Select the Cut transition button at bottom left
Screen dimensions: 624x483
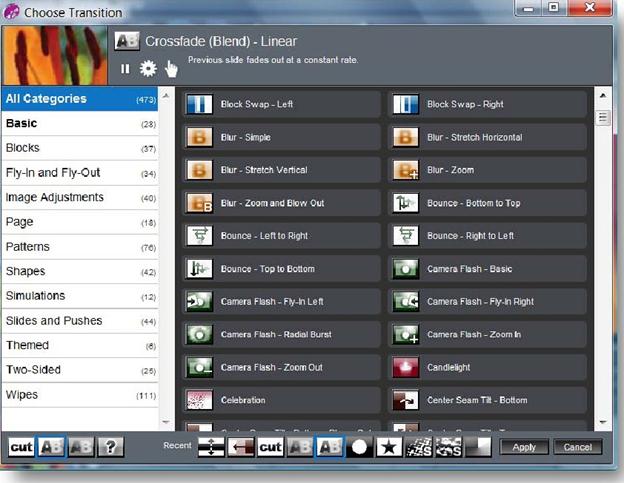click(x=20, y=447)
